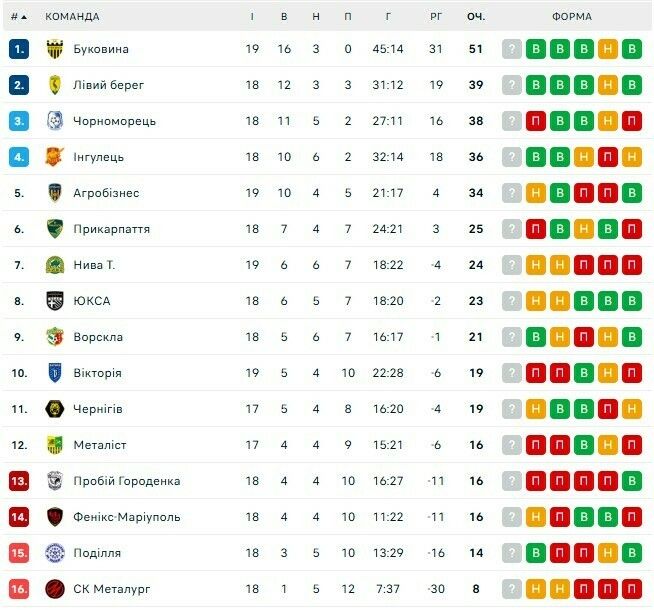The image size is (654, 610).
Task: Open the Прикарпаття team link
Action: (x=111, y=229)
